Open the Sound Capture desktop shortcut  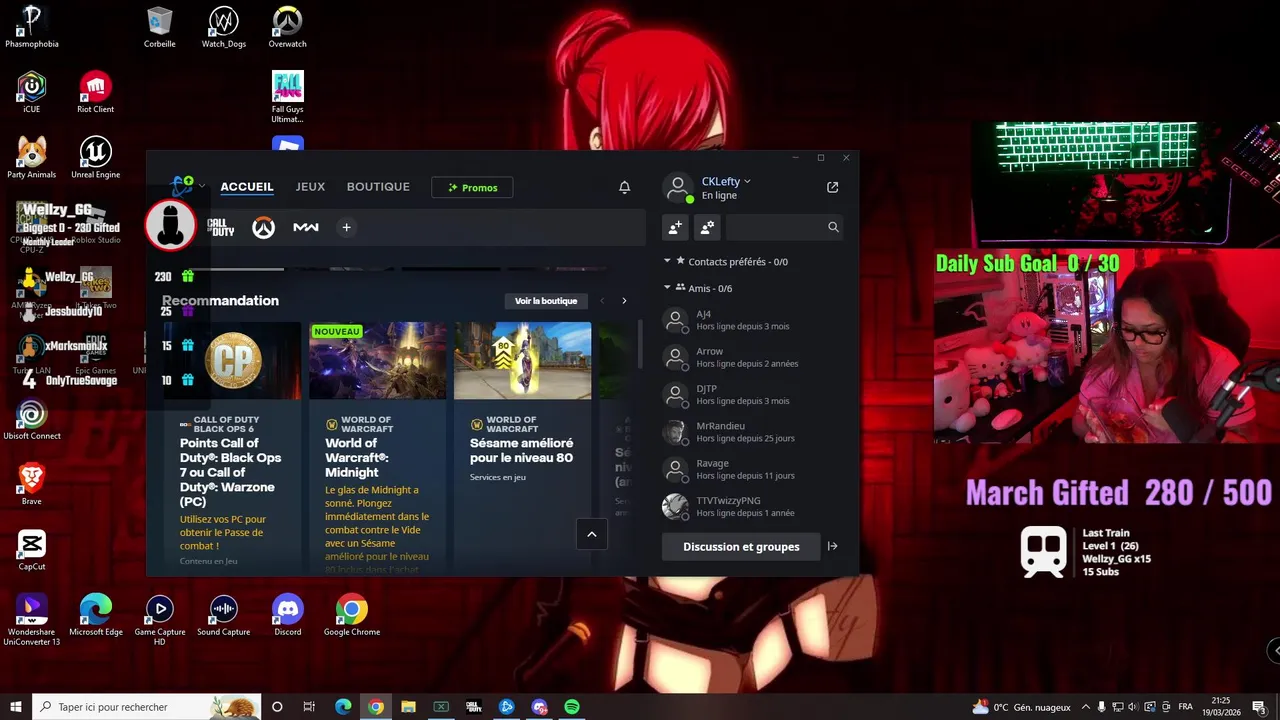[224, 615]
